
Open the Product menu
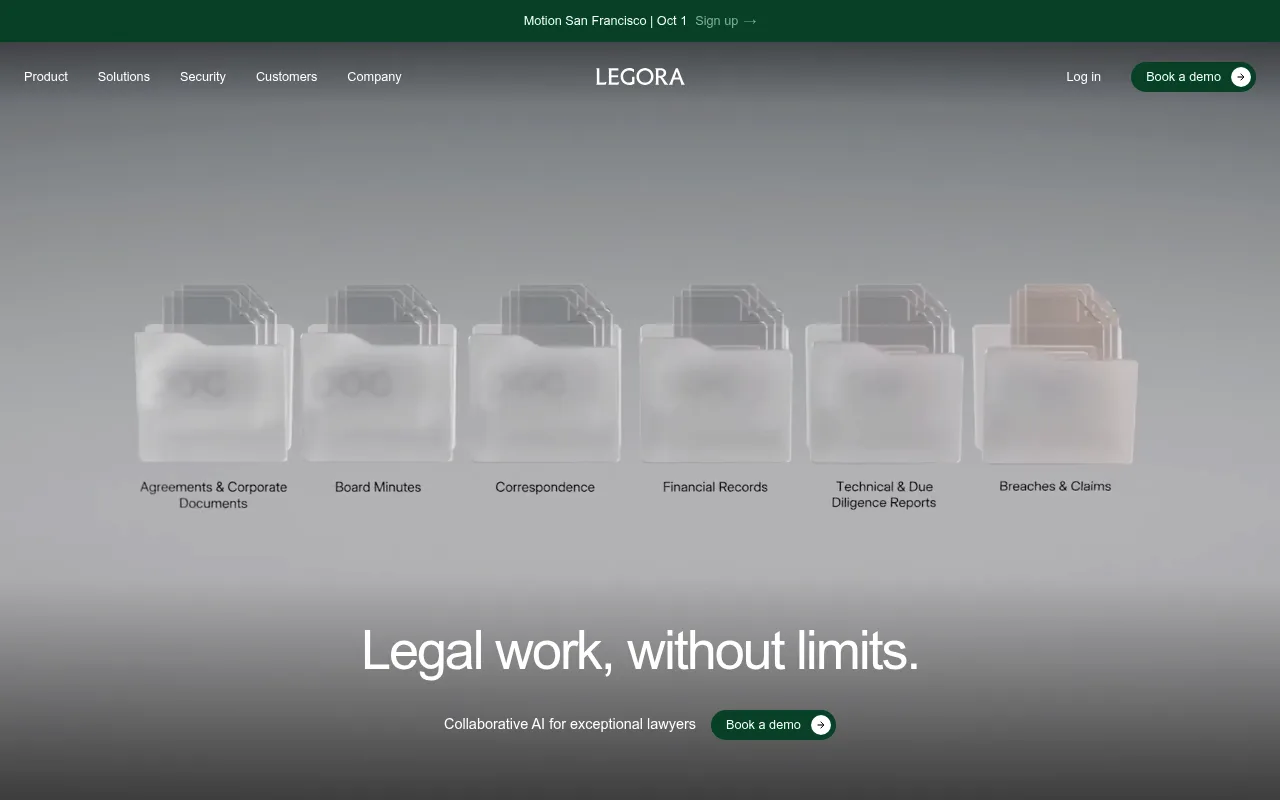46,77
